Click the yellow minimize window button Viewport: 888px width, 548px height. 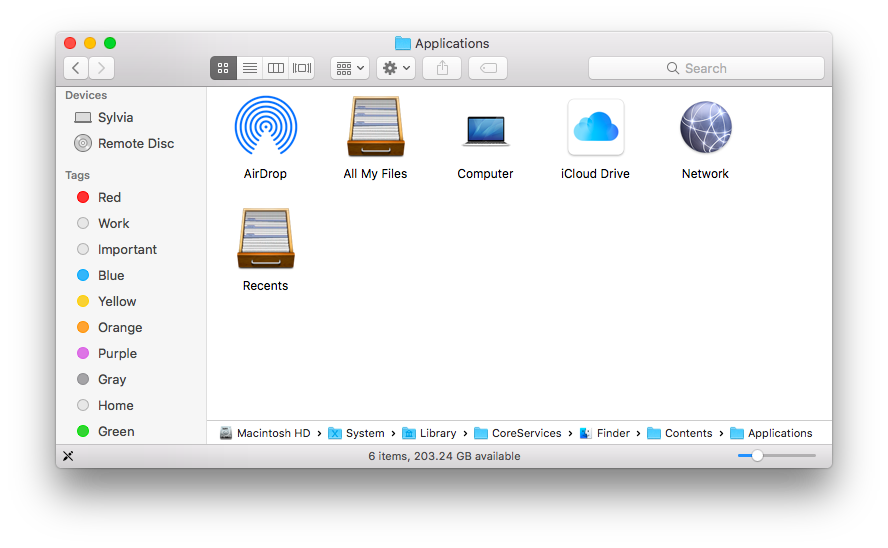[90, 43]
